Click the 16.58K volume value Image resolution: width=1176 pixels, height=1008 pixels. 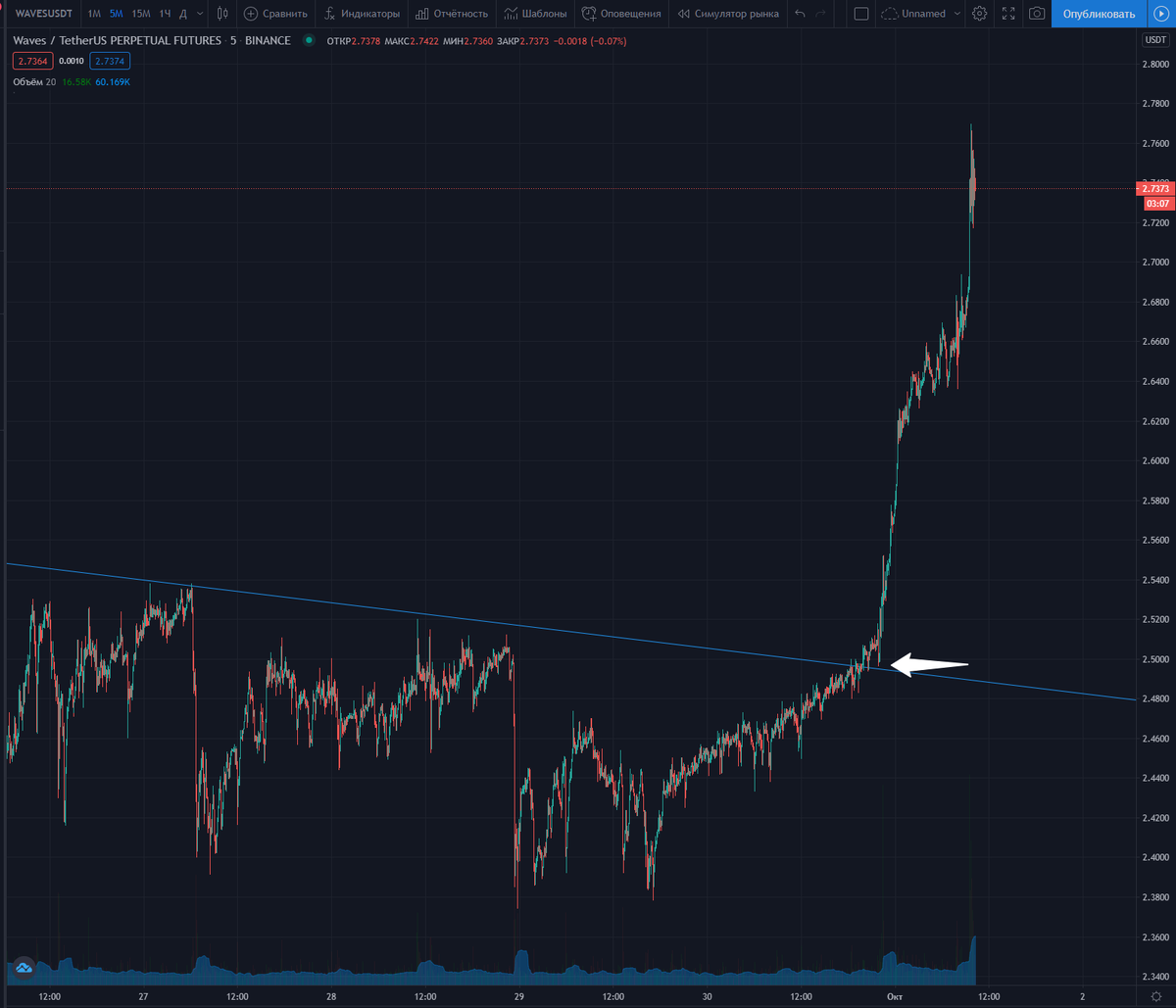point(76,81)
